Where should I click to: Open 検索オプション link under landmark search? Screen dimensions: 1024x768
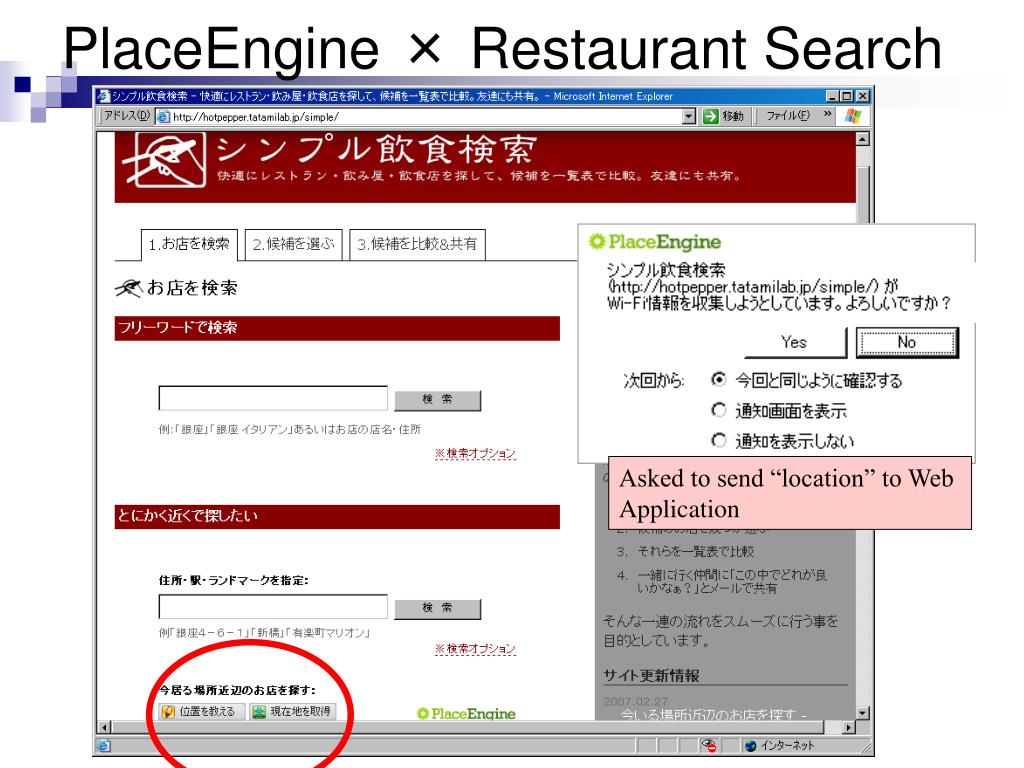[475, 648]
